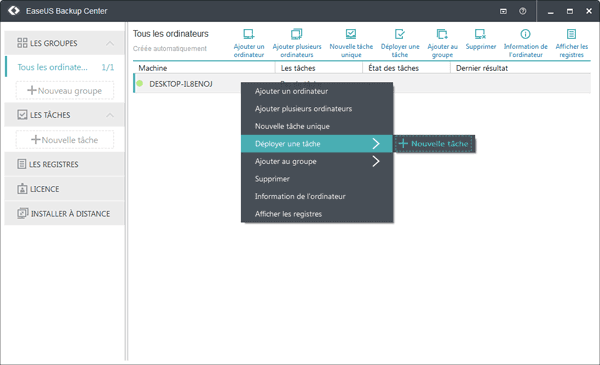Click the 1/1 computer count
The height and width of the screenshot is (365, 600).
[108, 67]
